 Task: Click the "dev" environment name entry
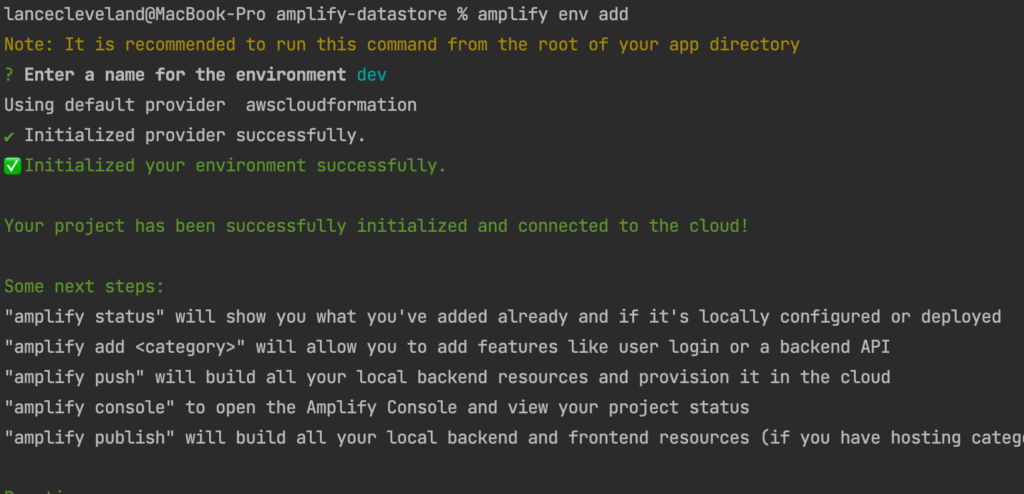(371, 75)
